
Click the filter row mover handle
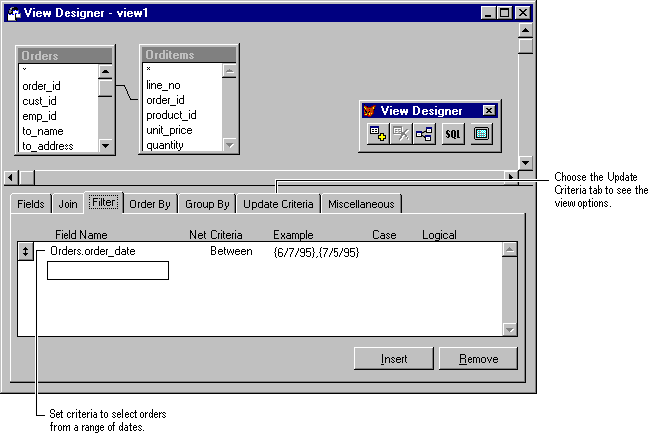click(25, 252)
